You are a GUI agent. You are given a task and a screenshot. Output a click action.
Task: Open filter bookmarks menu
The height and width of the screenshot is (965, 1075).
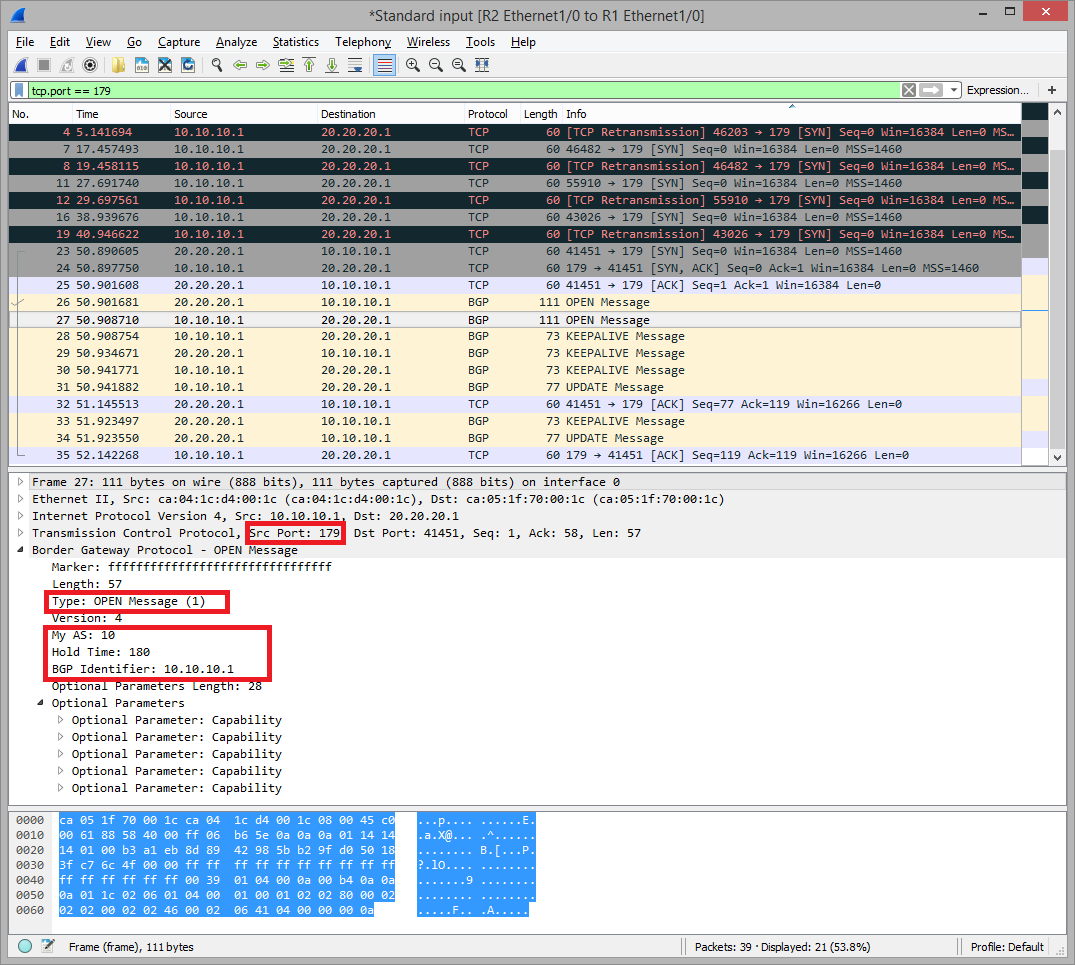point(17,89)
